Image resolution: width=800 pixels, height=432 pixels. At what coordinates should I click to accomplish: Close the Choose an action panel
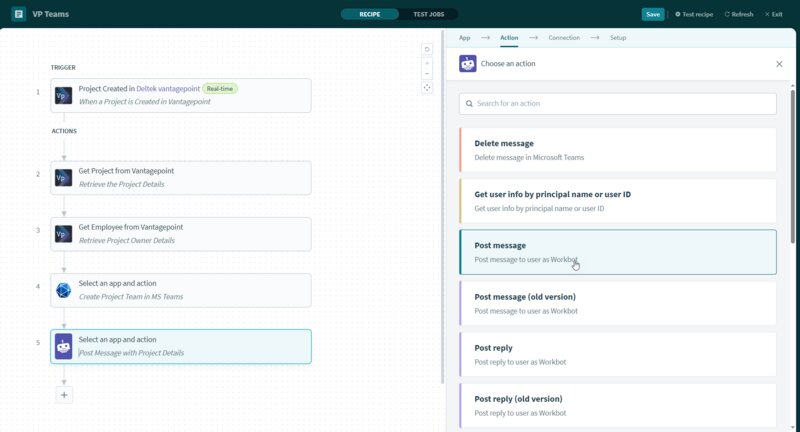click(x=779, y=64)
